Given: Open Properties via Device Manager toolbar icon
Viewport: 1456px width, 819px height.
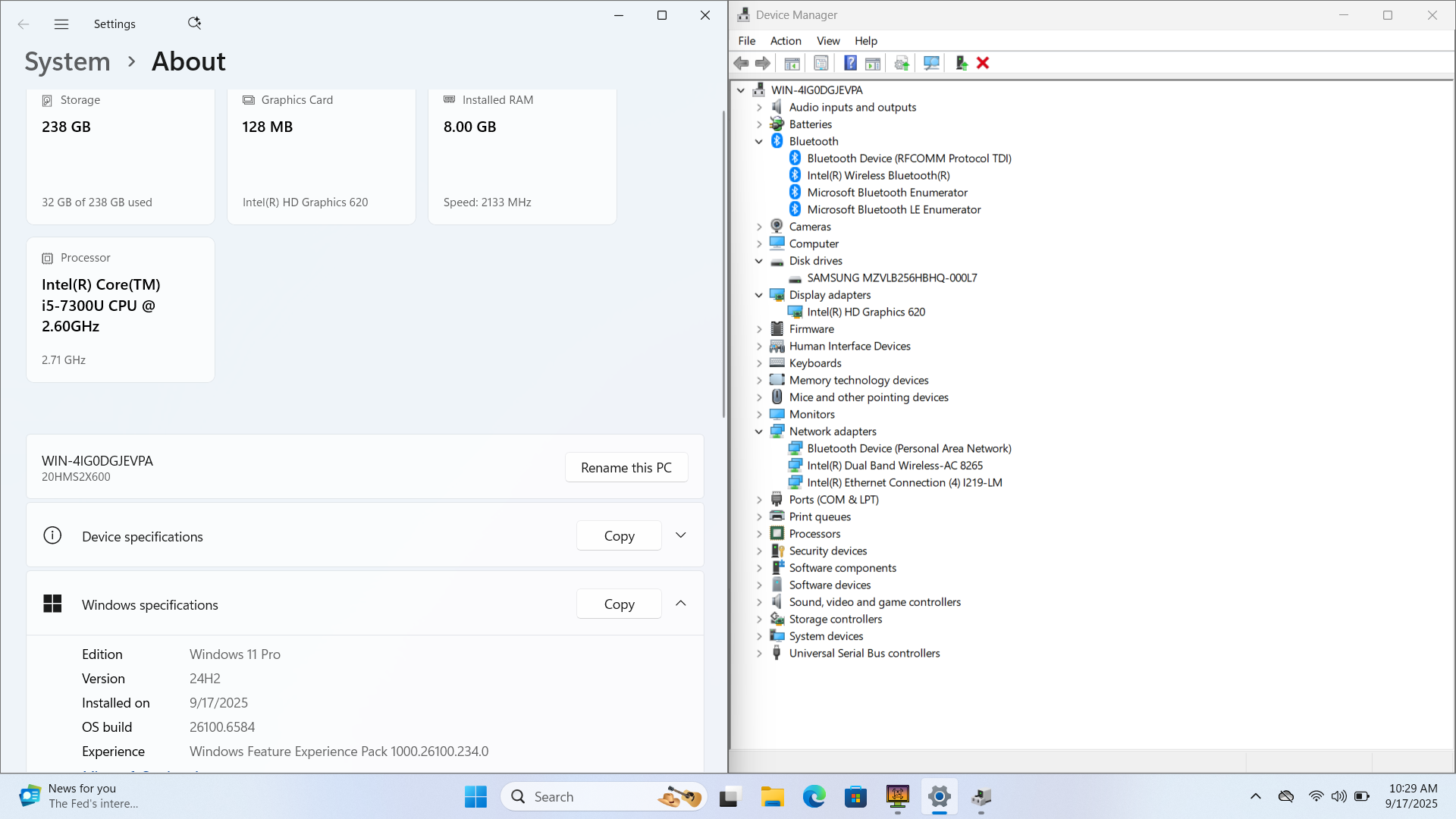Looking at the screenshot, I should [821, 64].
